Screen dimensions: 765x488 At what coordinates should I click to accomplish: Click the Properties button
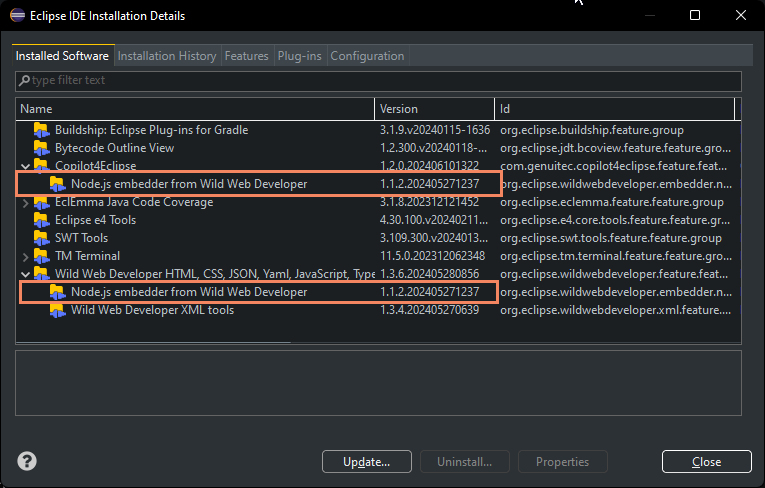(x=563, y=462)
